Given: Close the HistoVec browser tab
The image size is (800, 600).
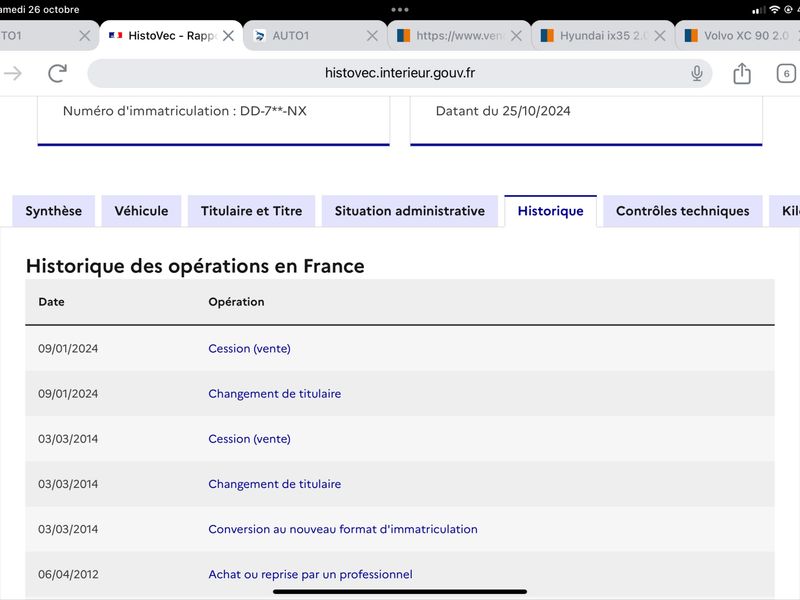Looking at the screenshot, I should (229, 36).
